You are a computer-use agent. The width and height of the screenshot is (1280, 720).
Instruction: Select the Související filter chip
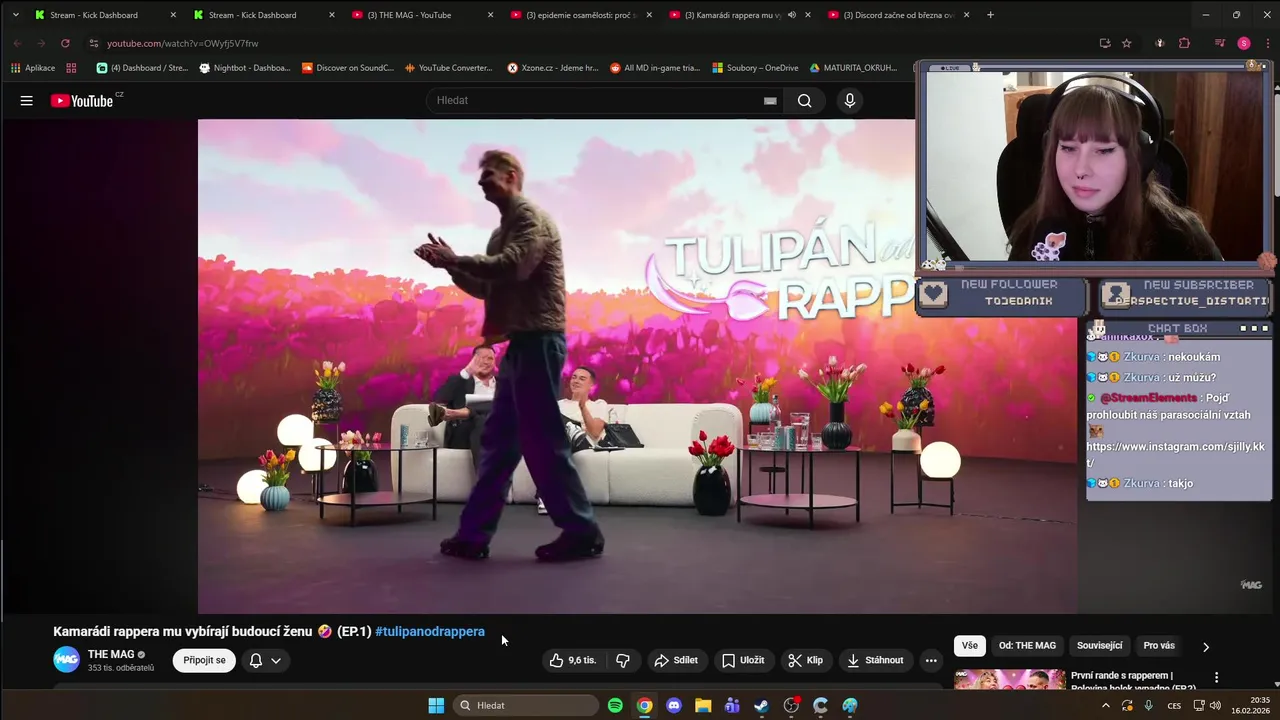(x=1099, y=646)
